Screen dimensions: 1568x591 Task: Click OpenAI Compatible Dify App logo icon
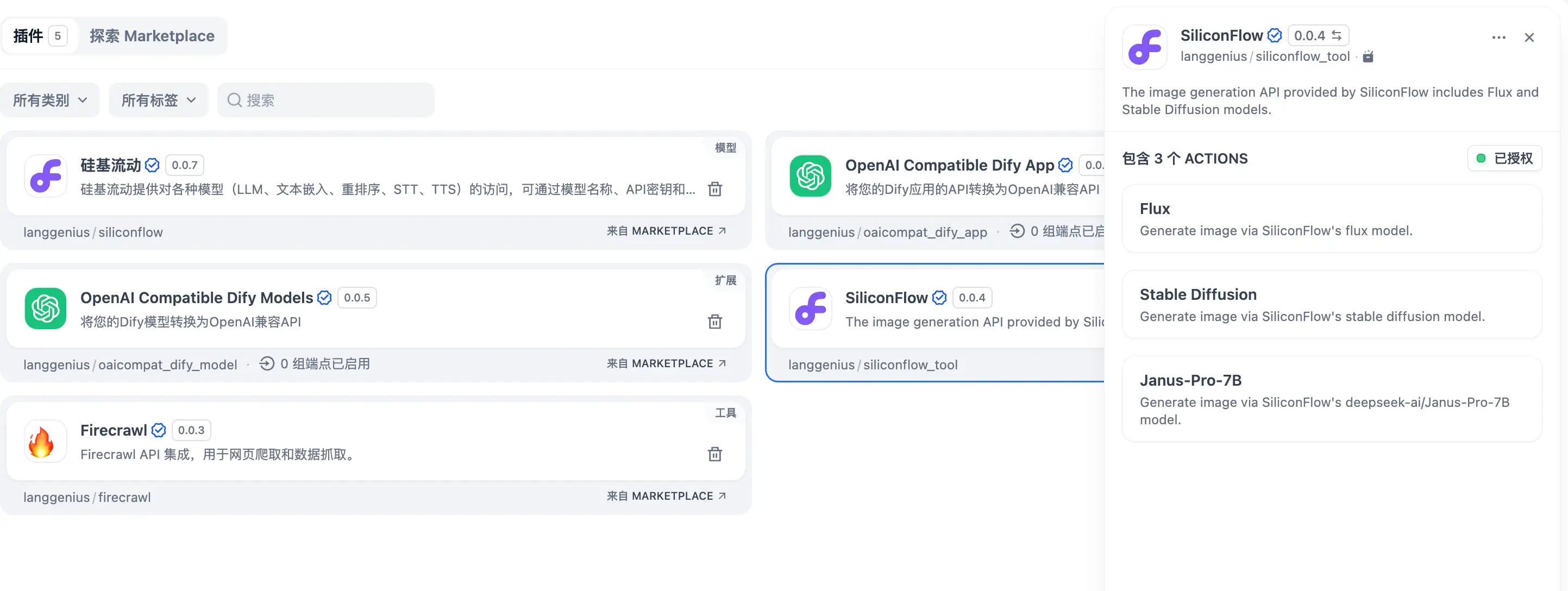[811, 176]
